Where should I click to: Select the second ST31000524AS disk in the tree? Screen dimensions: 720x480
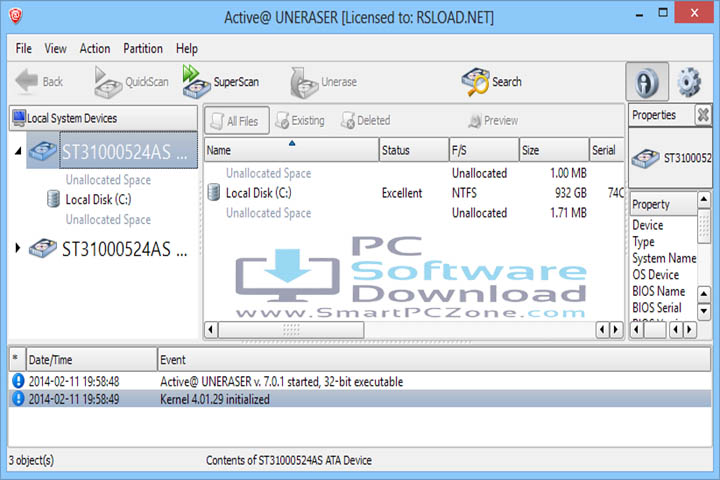(108, 249)
